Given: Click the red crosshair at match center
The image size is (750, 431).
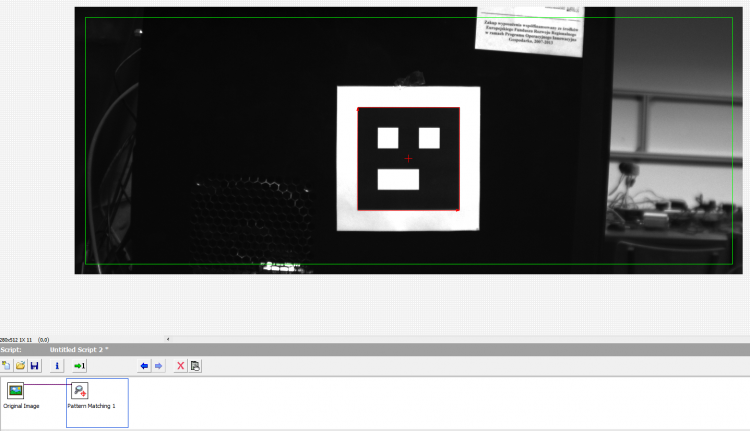Looking at the screenshot, I should coord(408,158).
